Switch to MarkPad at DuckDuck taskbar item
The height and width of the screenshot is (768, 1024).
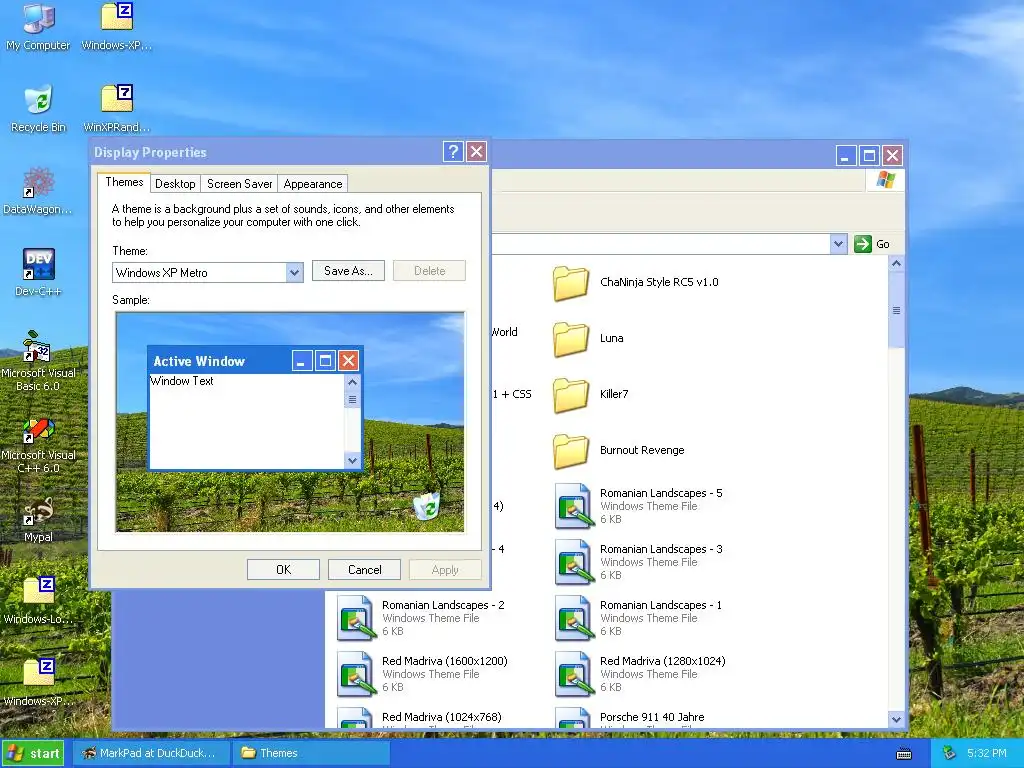pos(150,753)
